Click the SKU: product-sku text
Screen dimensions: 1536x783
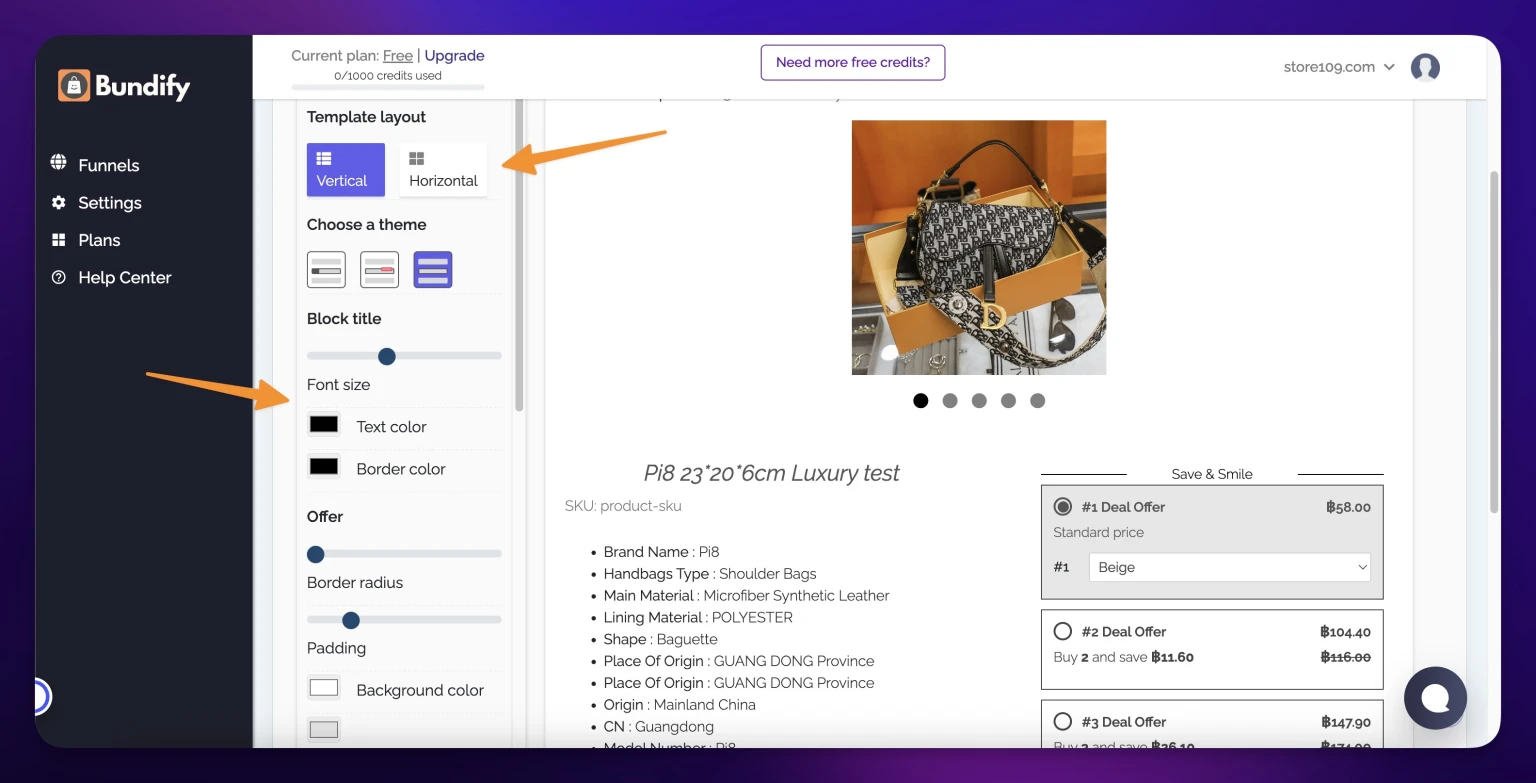[x=623, y=506]
